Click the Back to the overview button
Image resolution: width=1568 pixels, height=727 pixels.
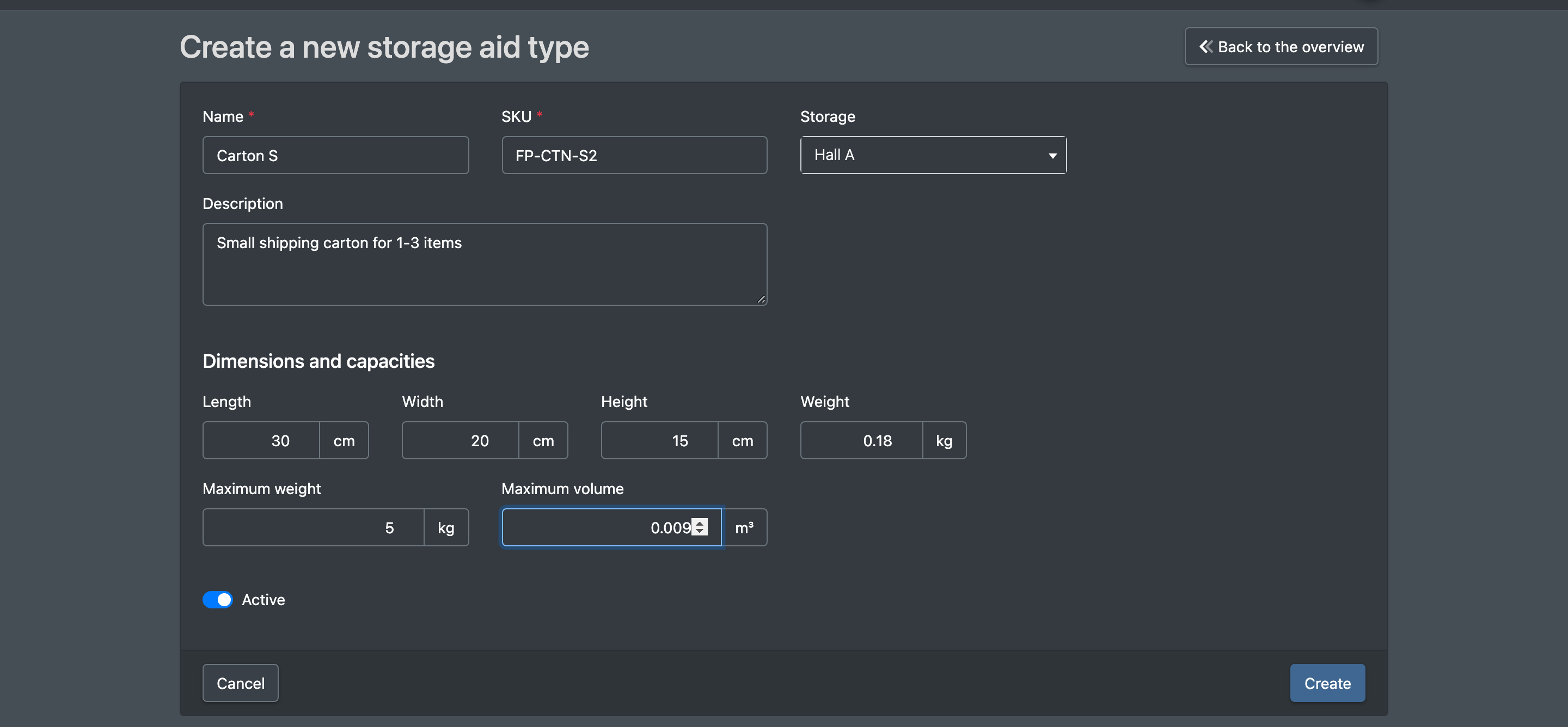pos(1281,47)
